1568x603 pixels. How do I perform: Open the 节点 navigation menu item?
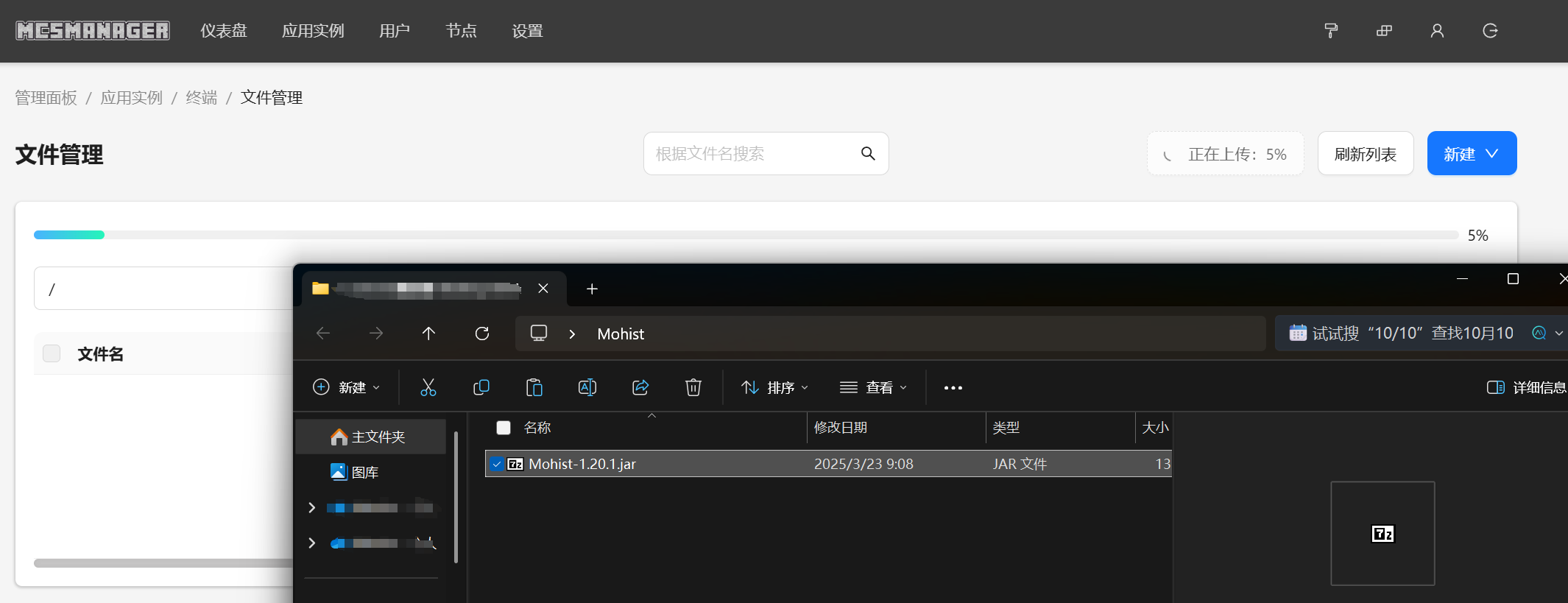pos(461,31)
